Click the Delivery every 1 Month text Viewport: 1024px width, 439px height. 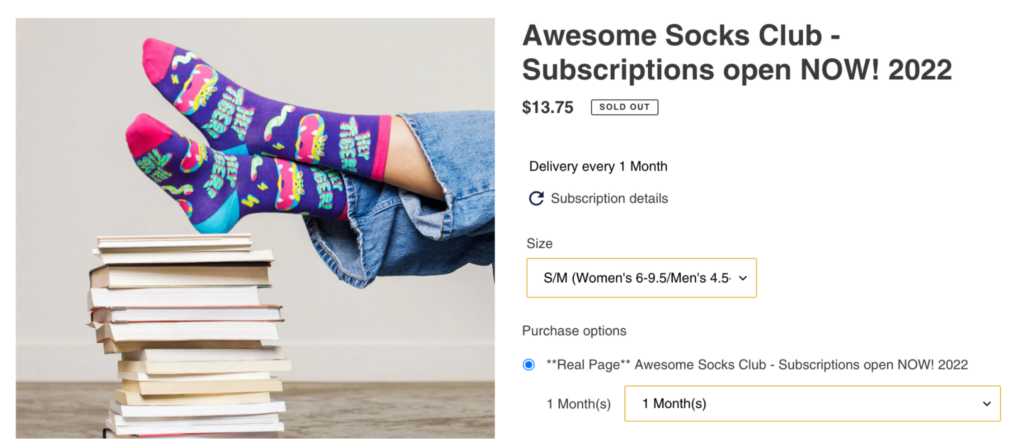pos(598,166)
